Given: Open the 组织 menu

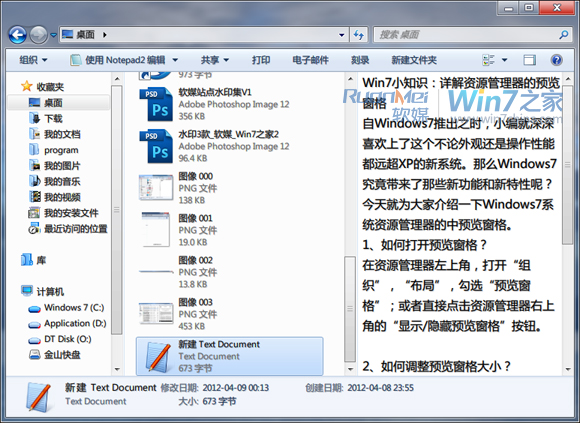Looking at the screenshot, I should click(x=33, y=60).
